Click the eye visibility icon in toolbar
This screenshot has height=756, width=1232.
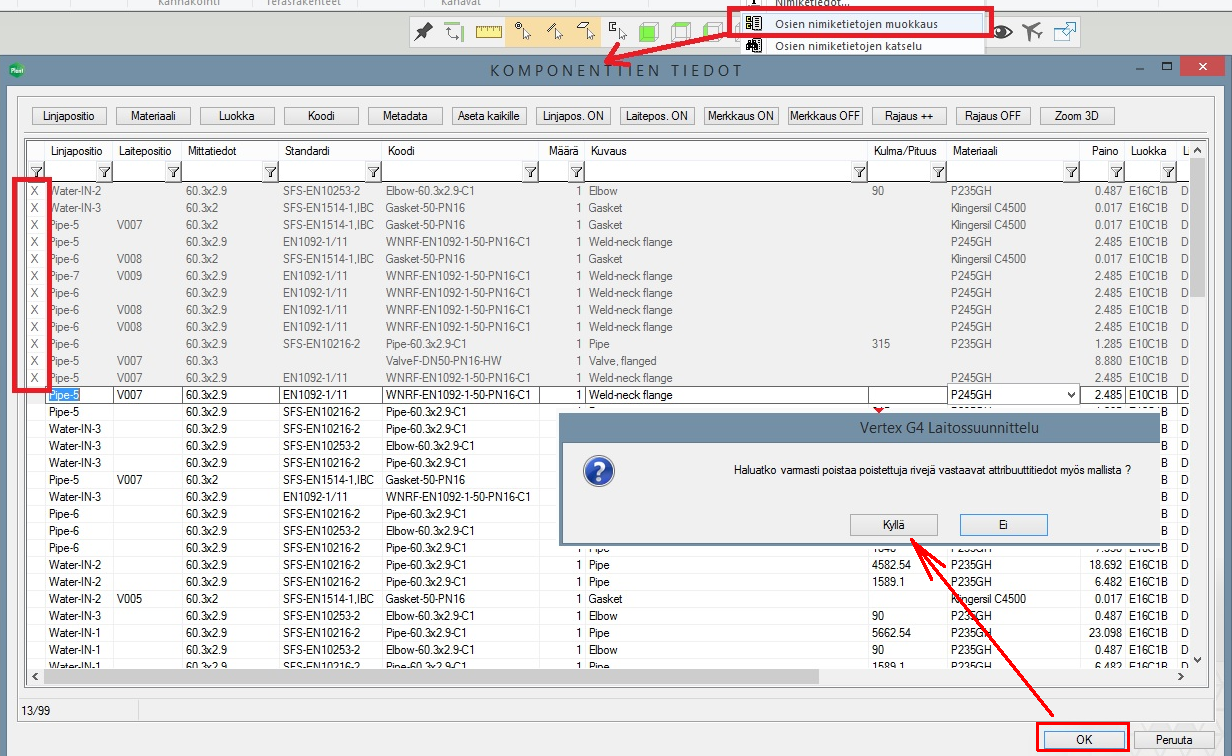tap(1002, 32)
